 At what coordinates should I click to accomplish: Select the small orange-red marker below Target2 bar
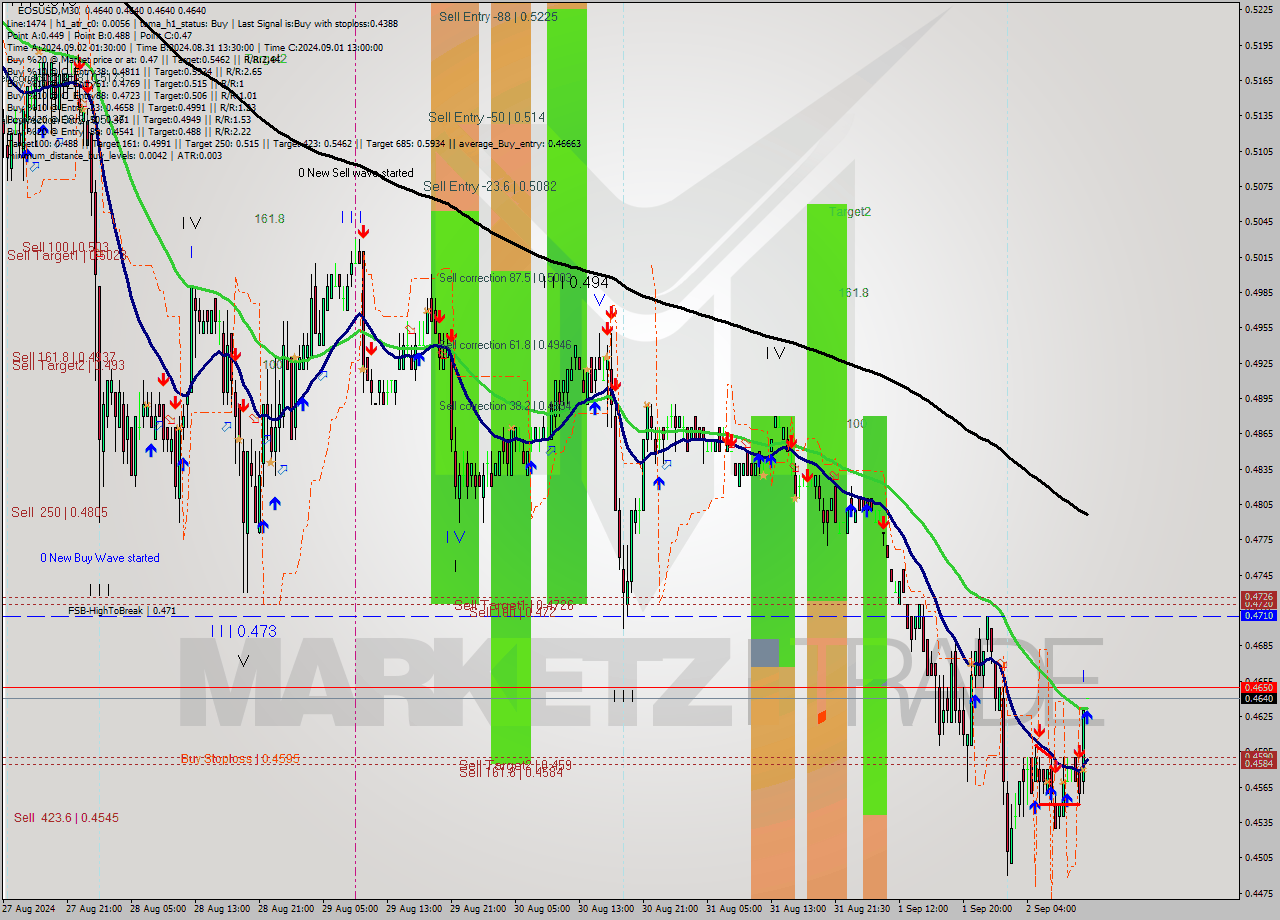tap(821, 716)
